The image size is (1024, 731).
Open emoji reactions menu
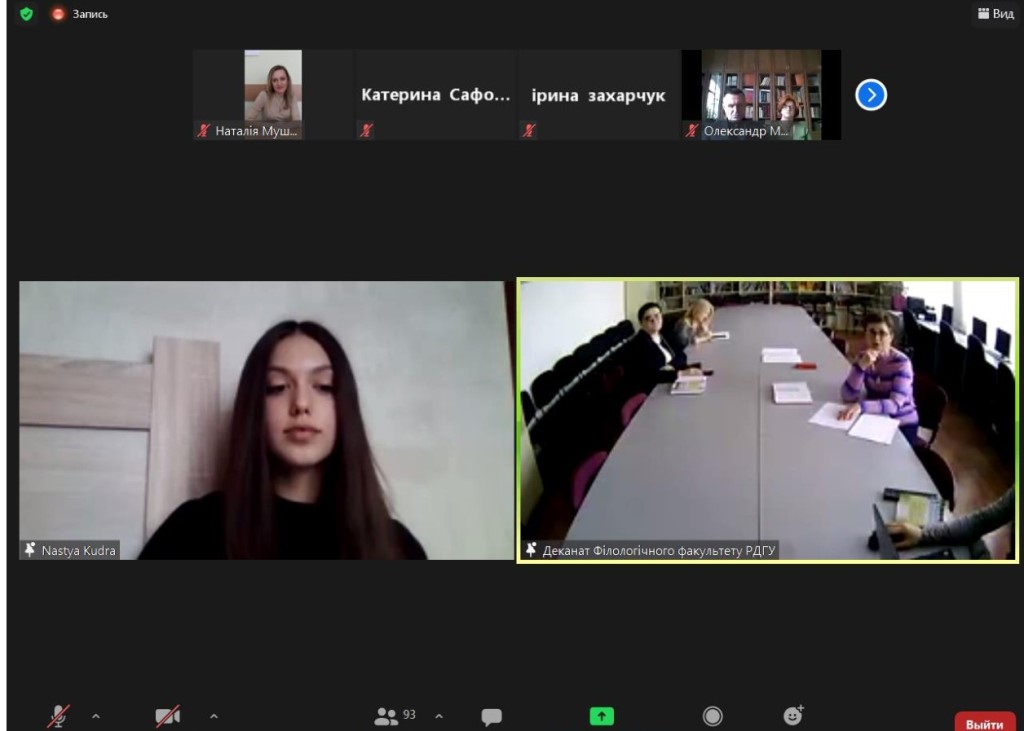(x=793, y=715)
